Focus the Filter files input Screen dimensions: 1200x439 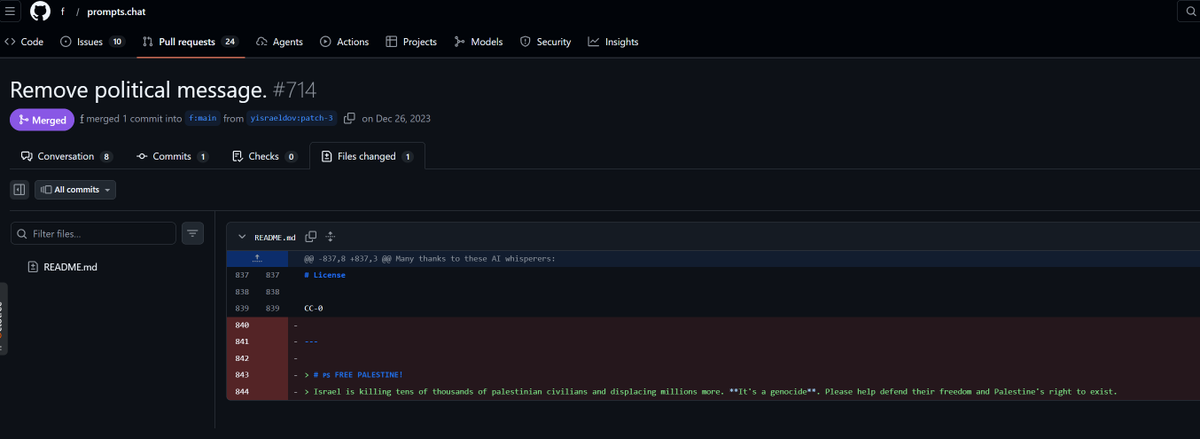point(92,233)
